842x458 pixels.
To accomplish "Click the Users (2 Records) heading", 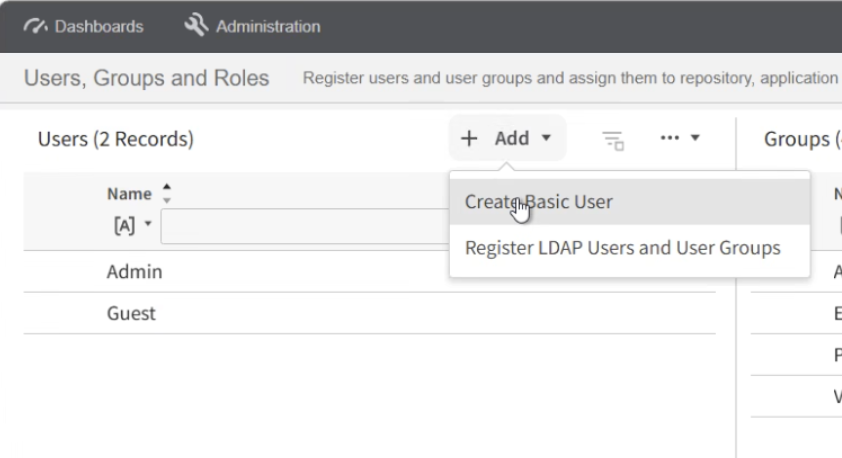I will tap(115, 139).
